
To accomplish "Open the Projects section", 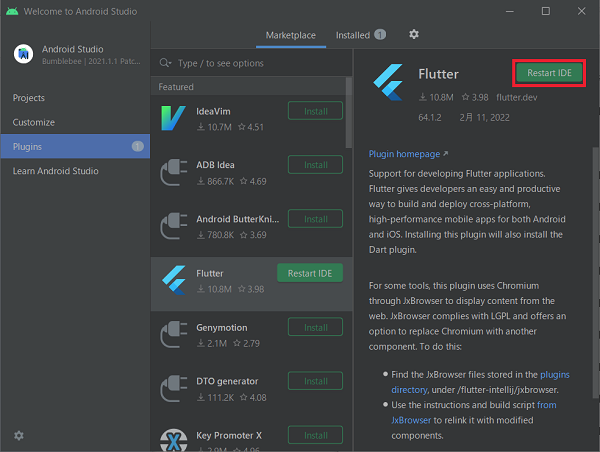I will click(29, 98).
